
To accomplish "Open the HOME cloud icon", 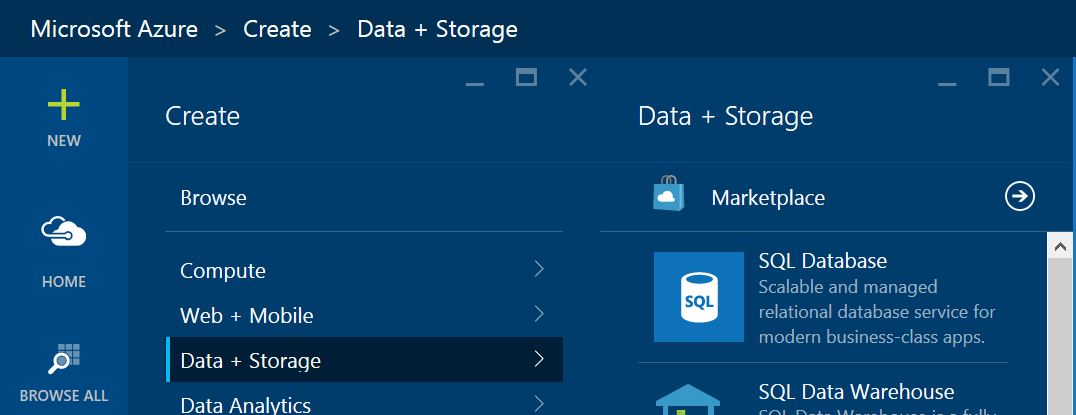I will [x=64, y=231].
